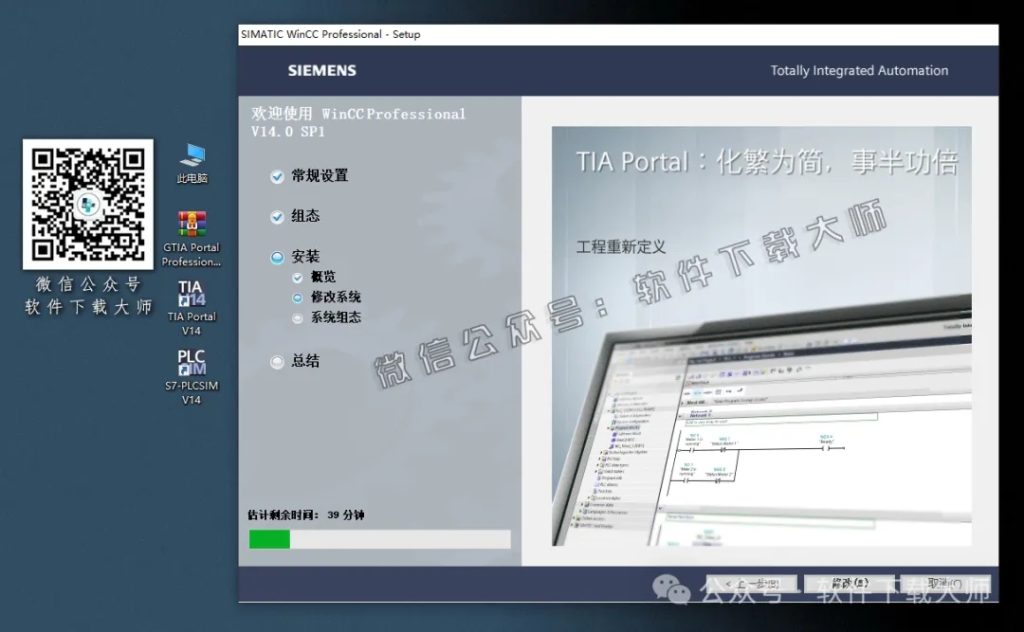Viewport: 1024px width, 632px height.
Task: Open the S7-PLCSIM V14 shortcut
Action: (190, 365)
